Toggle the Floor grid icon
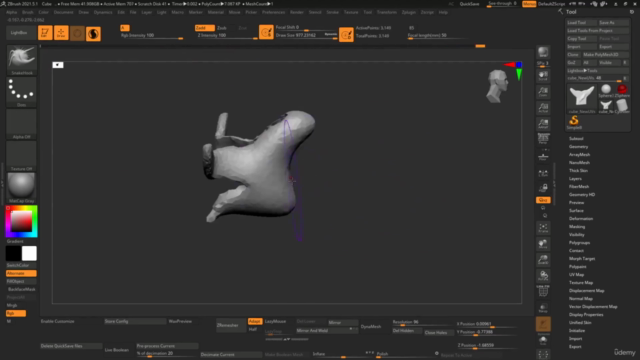 543,156
